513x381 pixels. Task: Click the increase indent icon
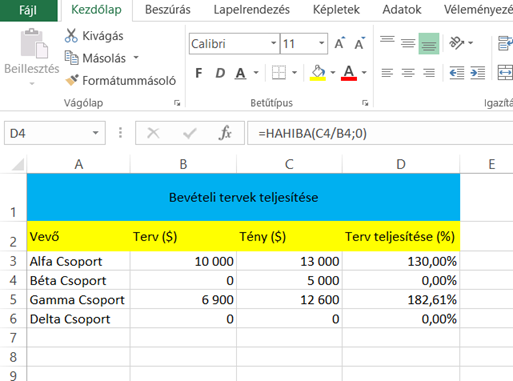pos(477,72)
